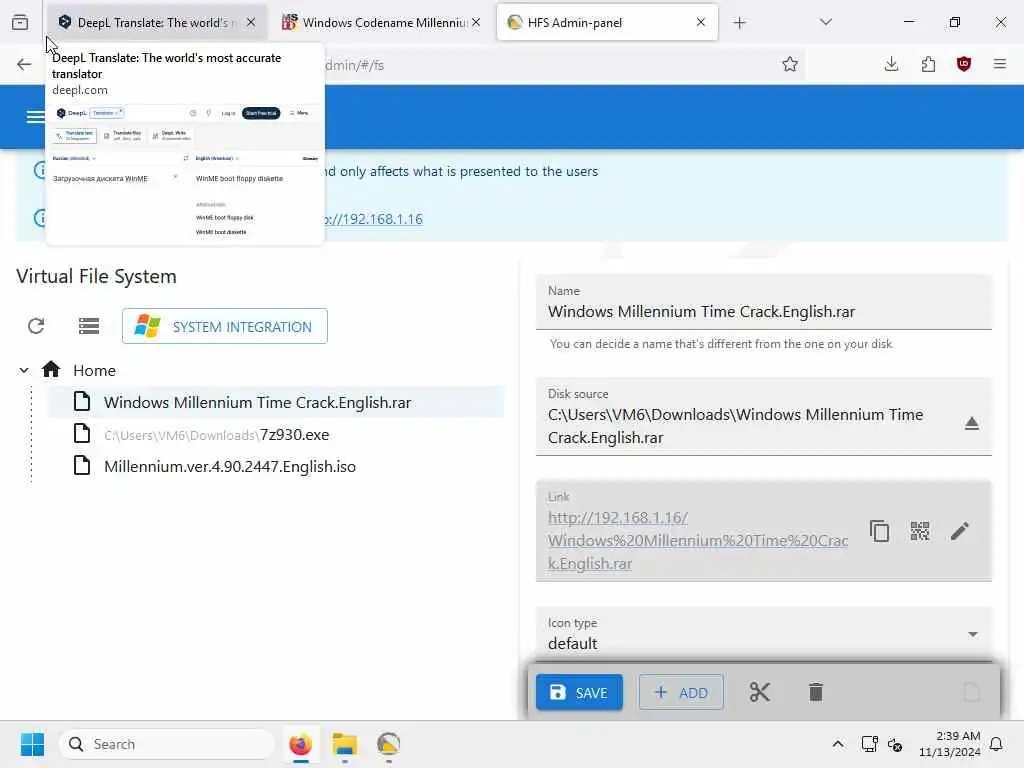
Task: Collapse the Home folder
Action: (24, 370)
